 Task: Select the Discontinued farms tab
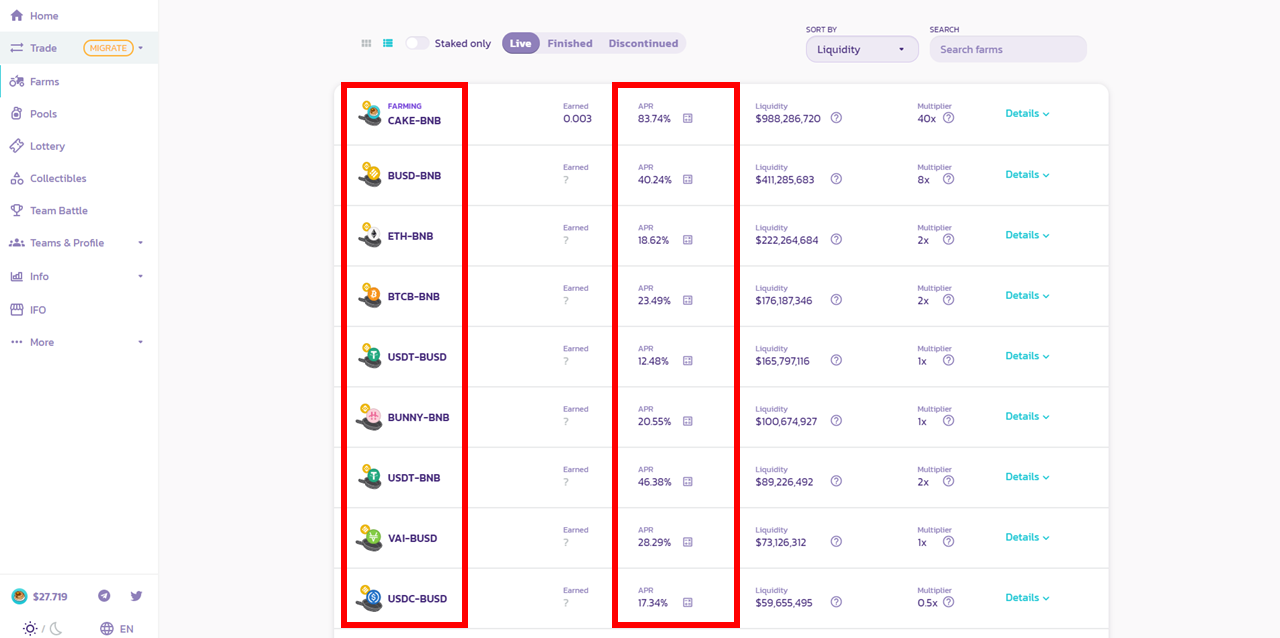(x=643, y=43)
